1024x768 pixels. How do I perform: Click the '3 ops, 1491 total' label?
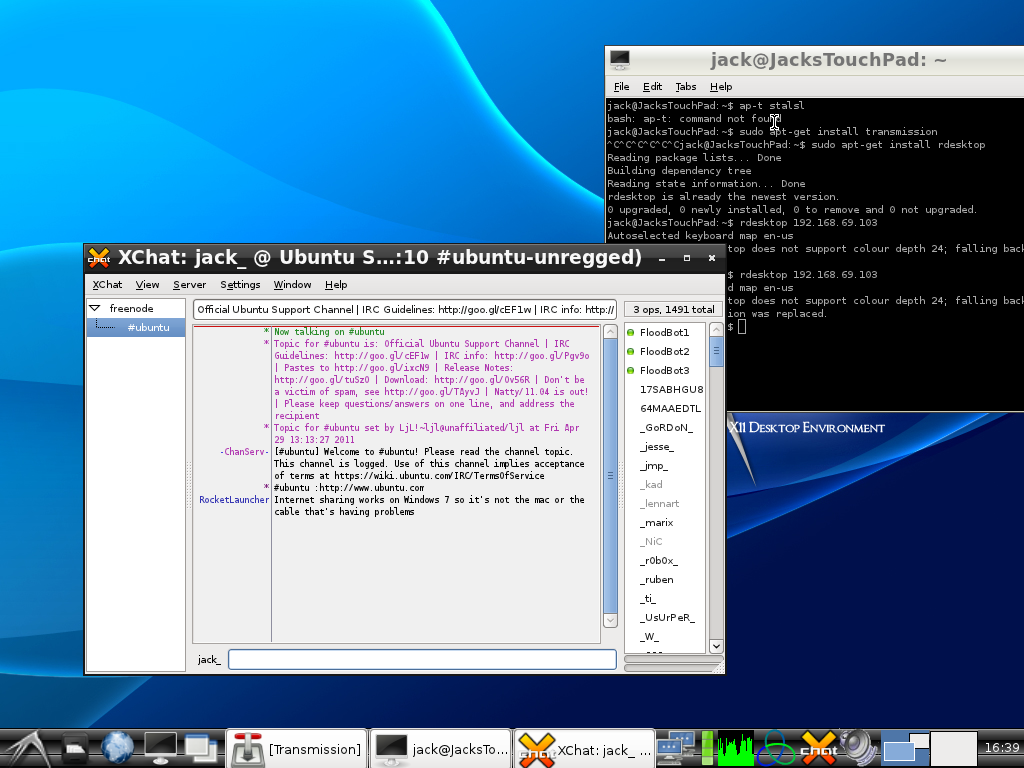click(673, 310)
